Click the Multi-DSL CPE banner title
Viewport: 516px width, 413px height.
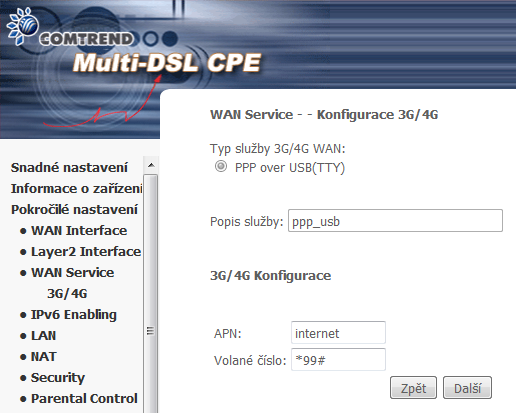[167, 63]
